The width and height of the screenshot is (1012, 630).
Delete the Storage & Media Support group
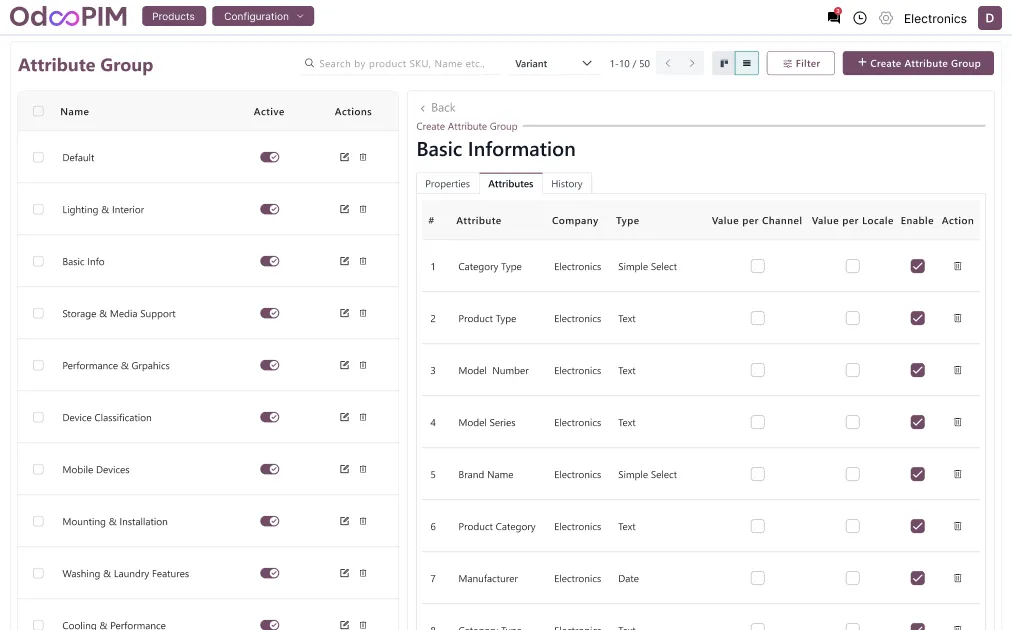(363, 313)
